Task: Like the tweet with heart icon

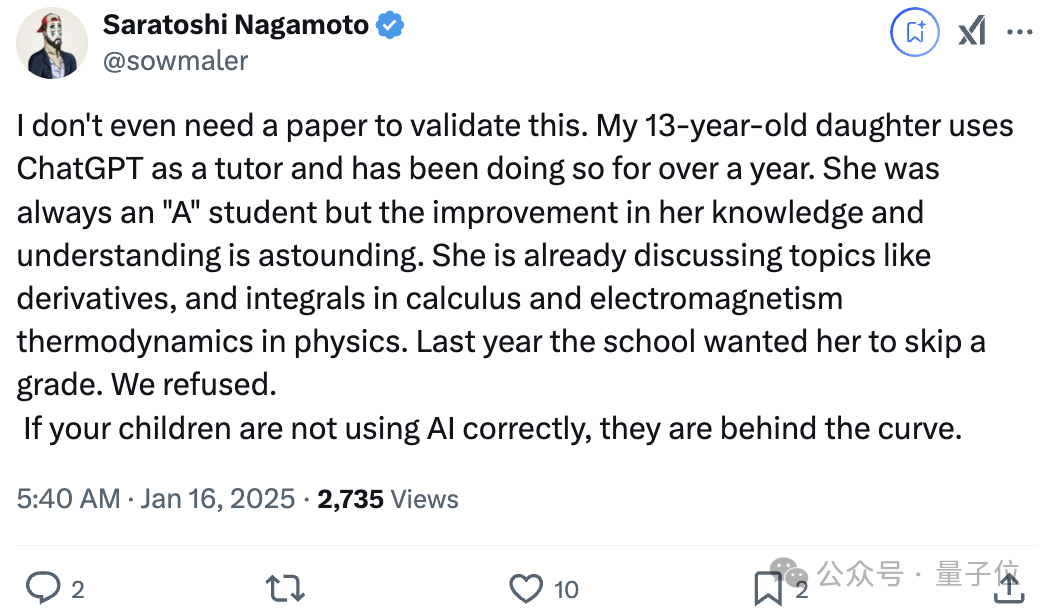Action: tap(526, 588)
